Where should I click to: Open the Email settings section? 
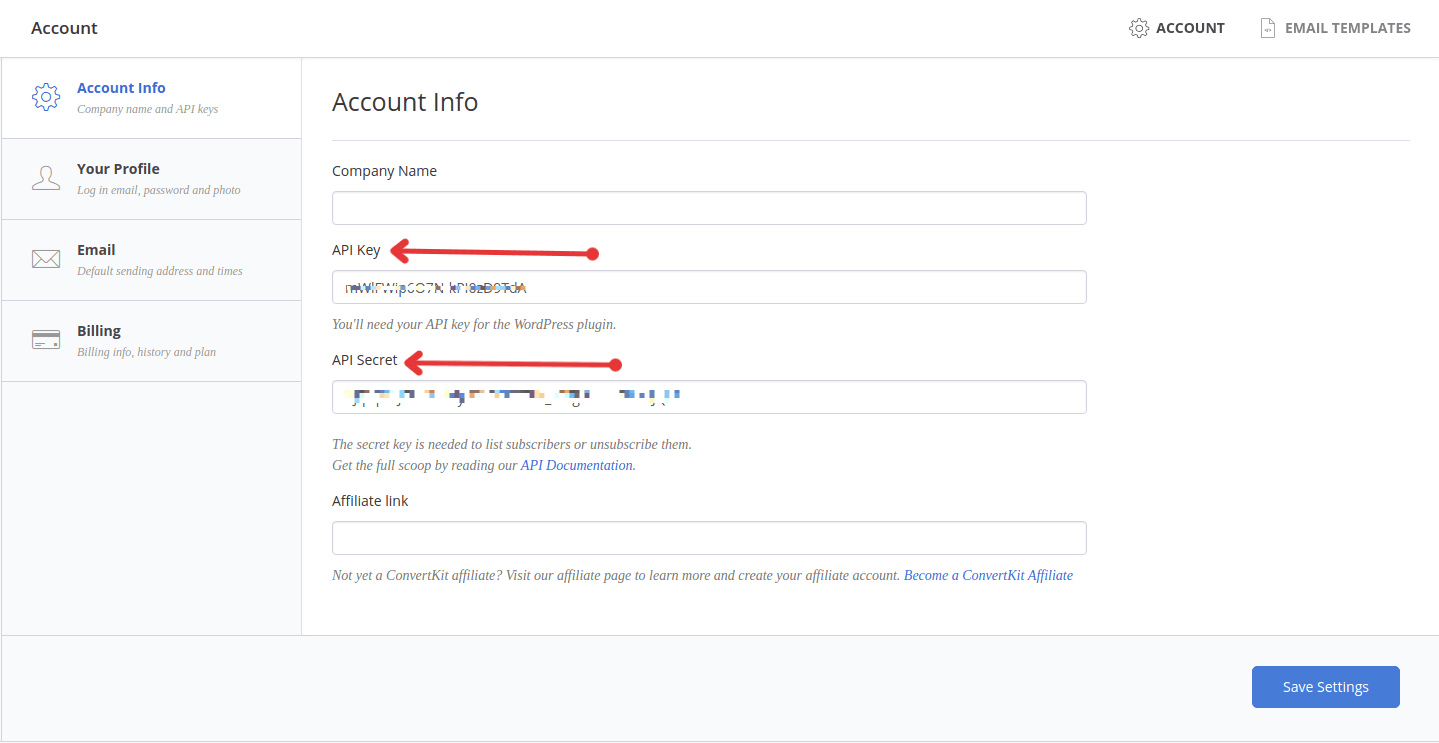click(x=152, y=260)
